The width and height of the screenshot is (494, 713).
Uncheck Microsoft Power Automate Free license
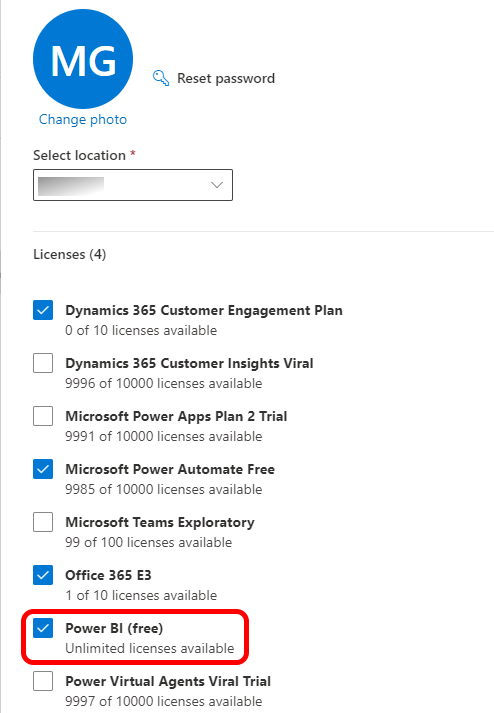click(x=43, y=469)
